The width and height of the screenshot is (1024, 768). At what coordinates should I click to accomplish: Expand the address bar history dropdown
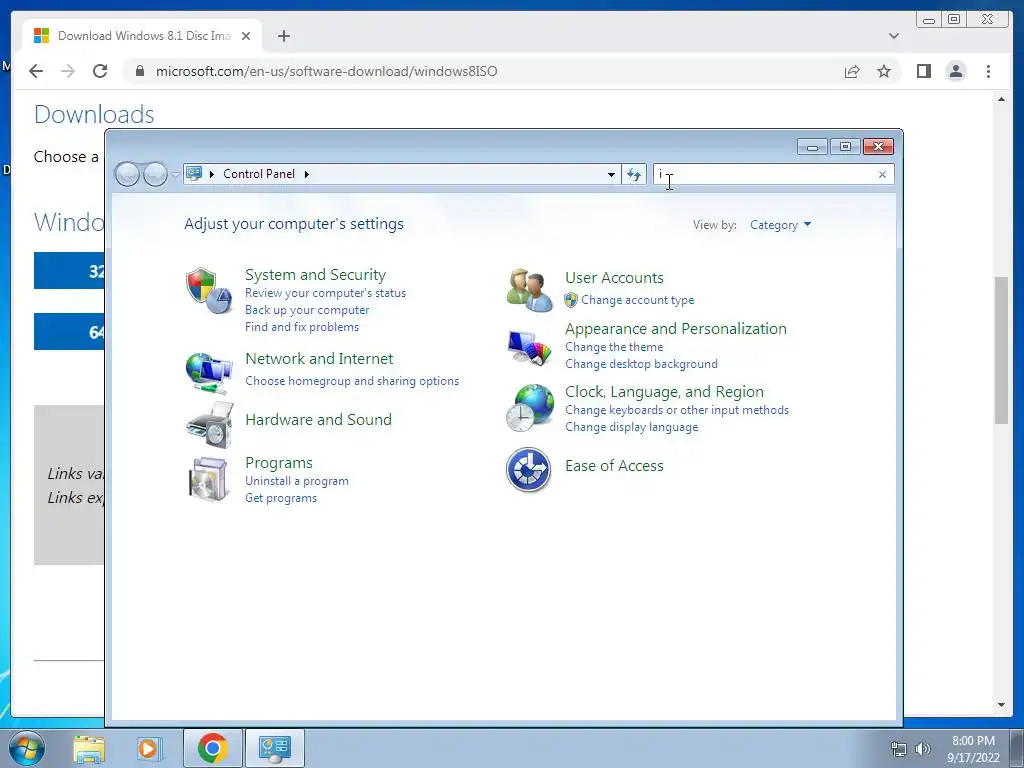tap(611, 174)
